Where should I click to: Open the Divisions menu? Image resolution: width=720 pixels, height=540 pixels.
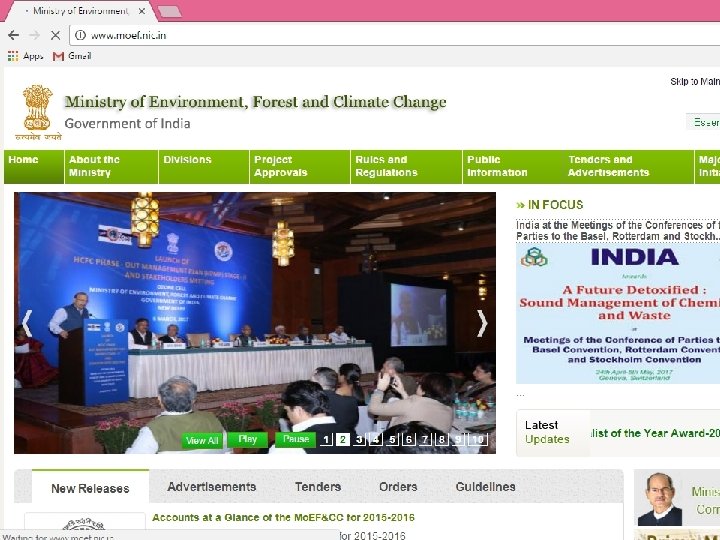[x=204, y=167]
